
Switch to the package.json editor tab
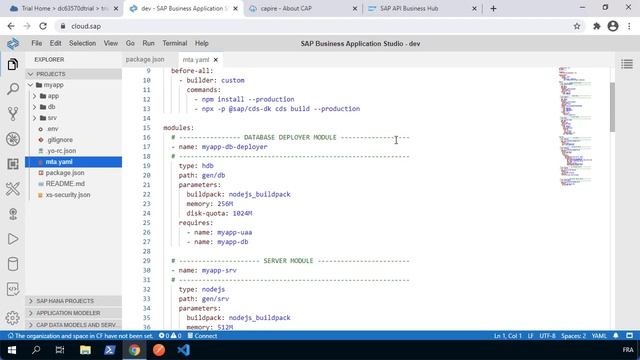click(145, 60)
